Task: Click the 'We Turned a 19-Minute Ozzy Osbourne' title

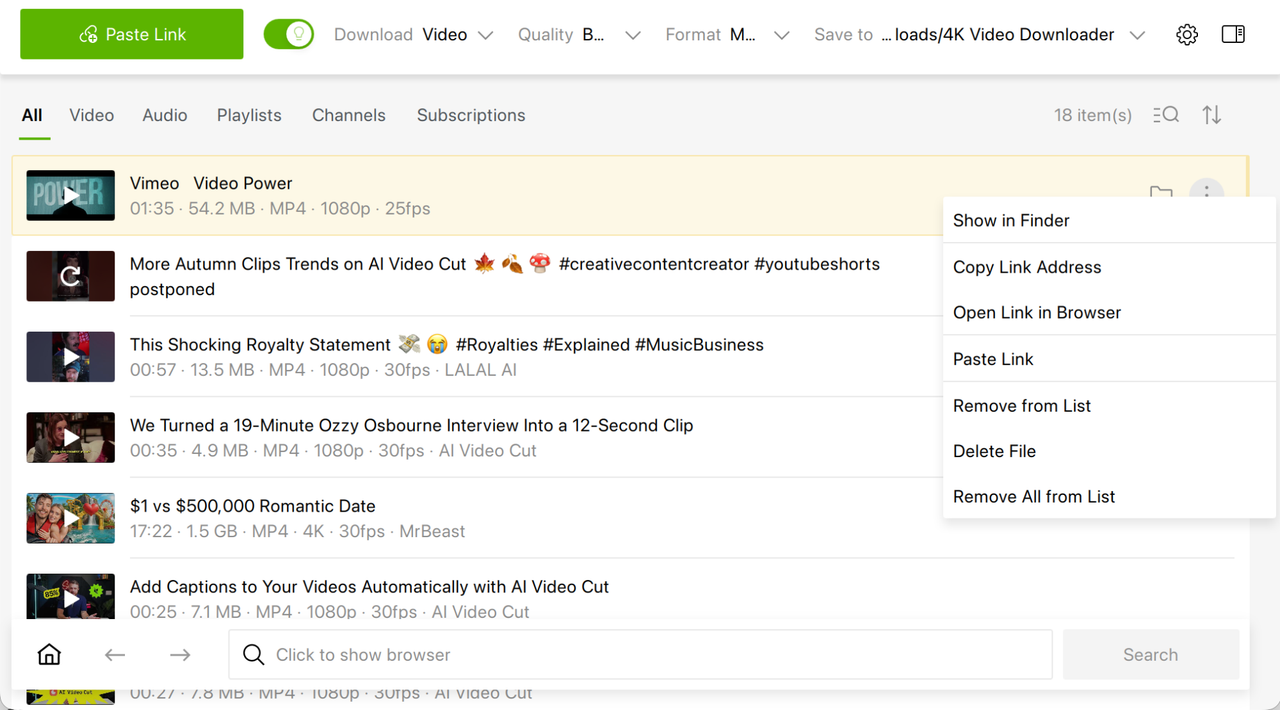Action: pyautogui.click(x=411, y=425)
